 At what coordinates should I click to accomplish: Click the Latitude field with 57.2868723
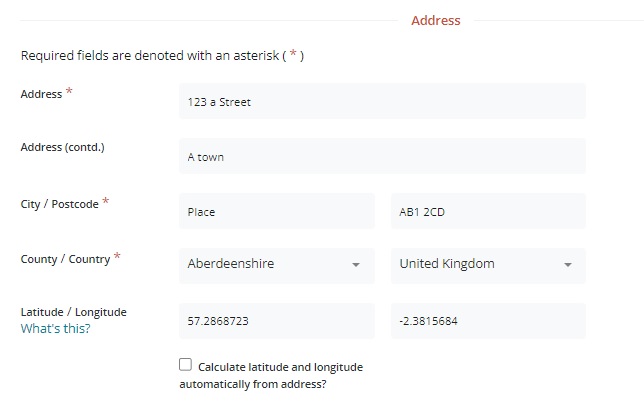(x=277, y=322)
